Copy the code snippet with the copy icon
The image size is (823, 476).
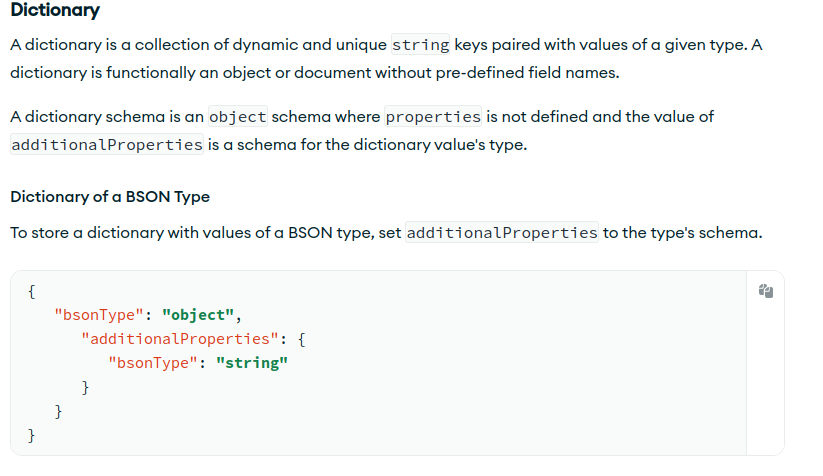click(x=765, y=291)
